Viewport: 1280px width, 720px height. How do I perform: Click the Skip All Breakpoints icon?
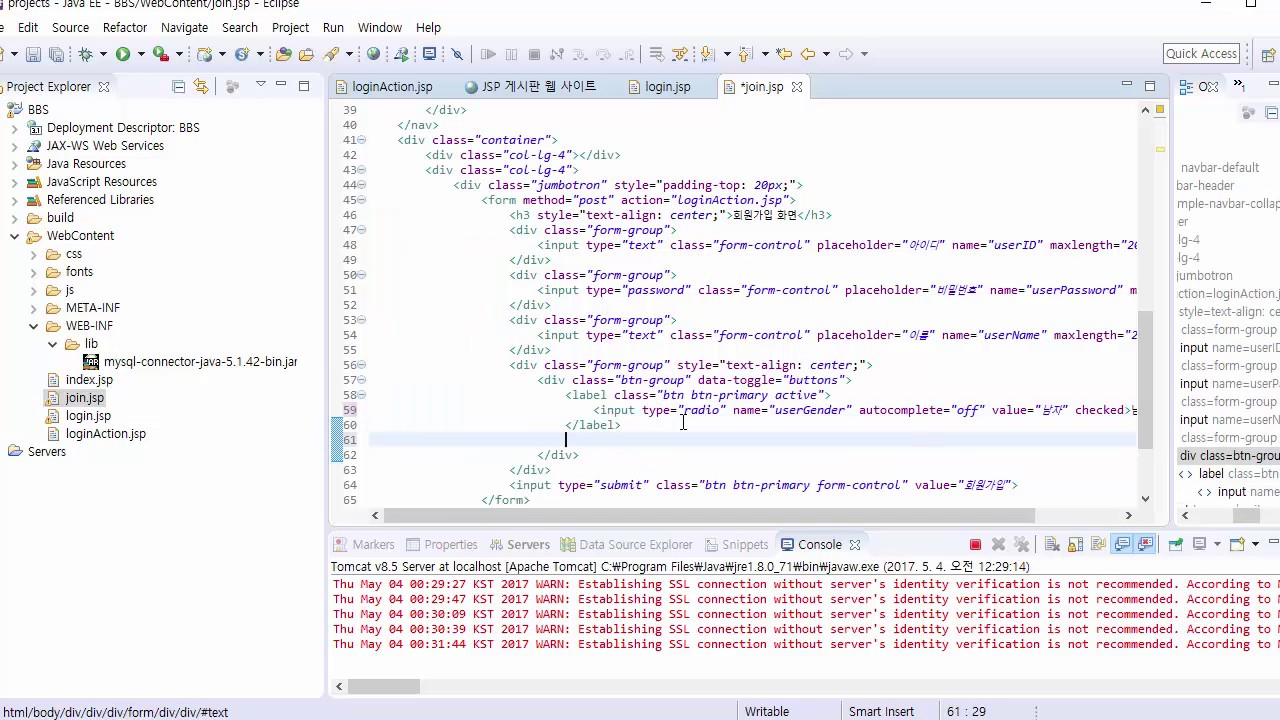[x=457, y=54]
